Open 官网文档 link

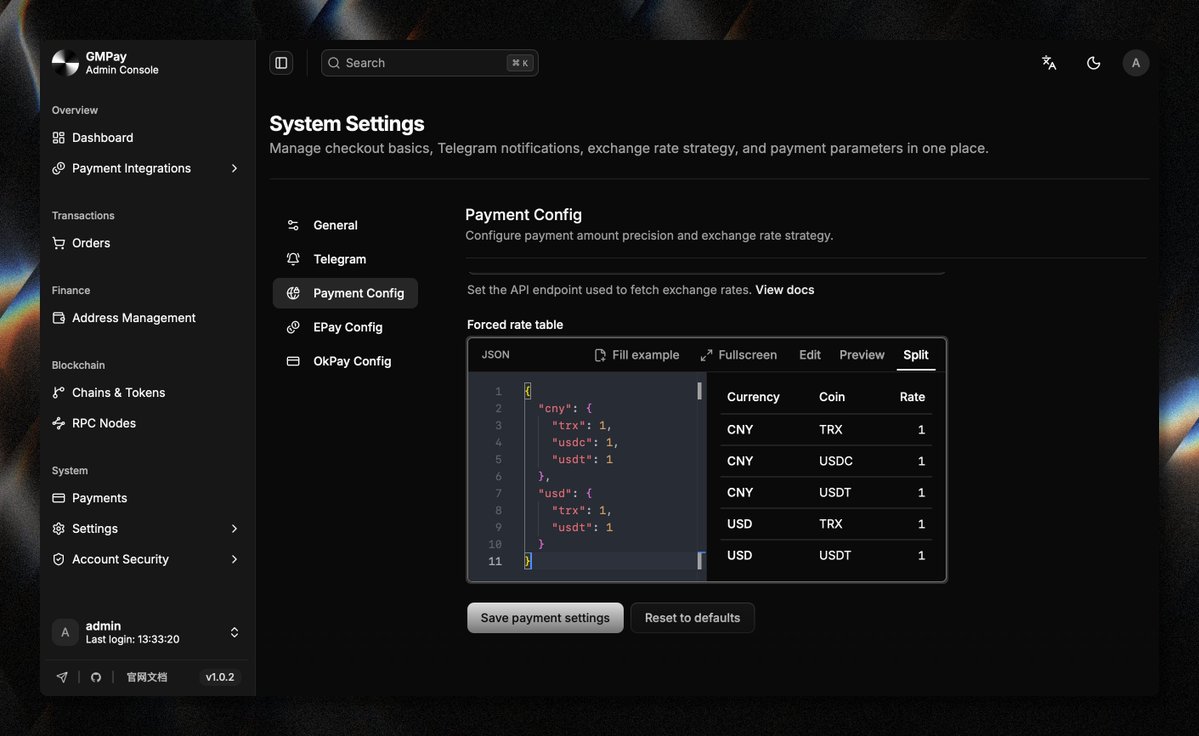point(147,677)
